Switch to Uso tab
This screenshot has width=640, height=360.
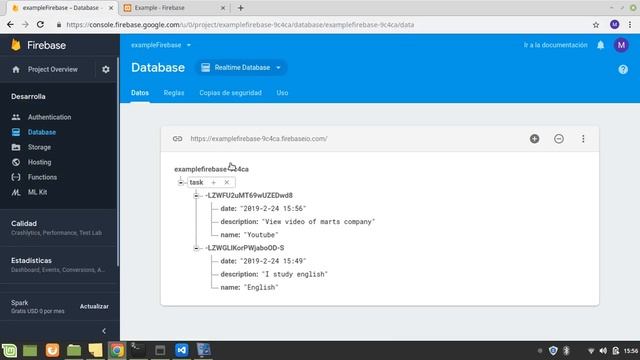coord(282,93)
